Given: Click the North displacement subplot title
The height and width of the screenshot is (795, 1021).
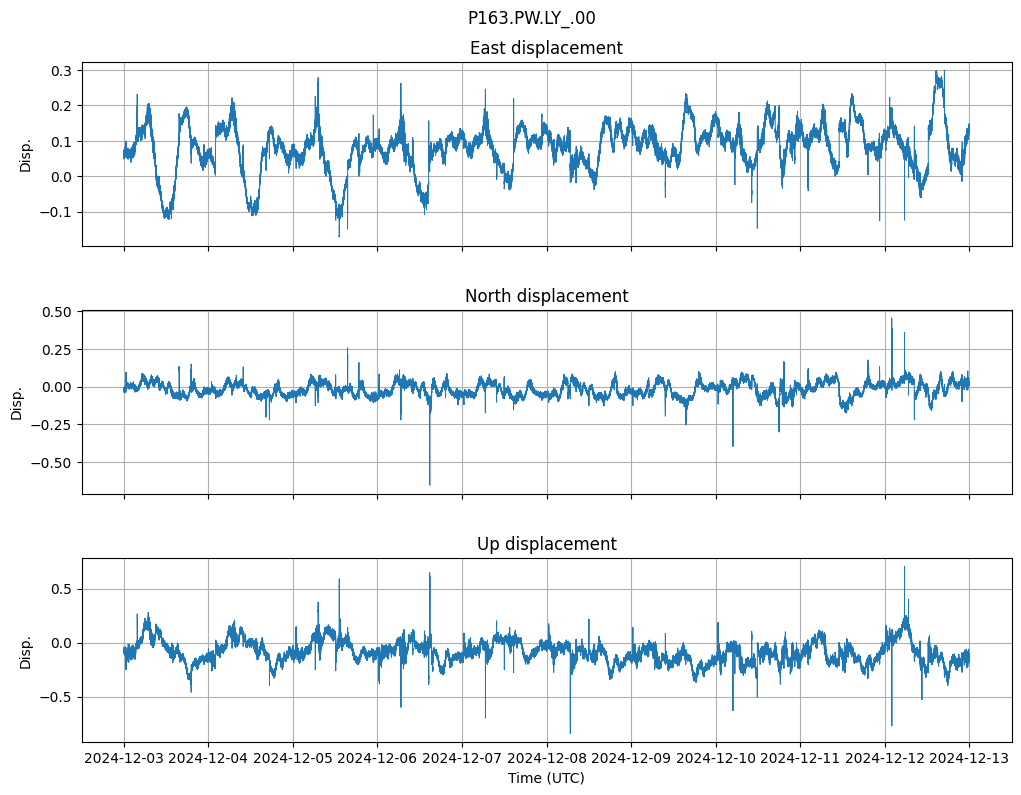Looking at the screenshot, I should (546, 296).
